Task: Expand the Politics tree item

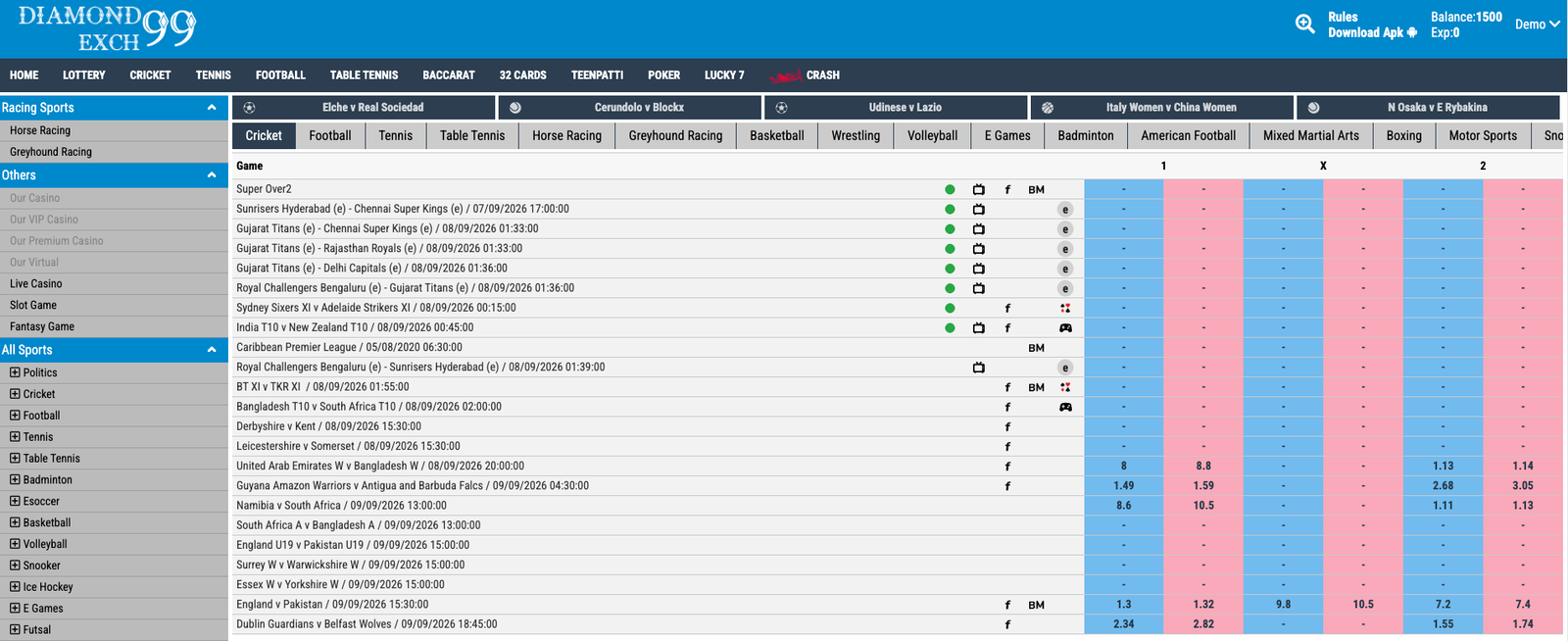Action: tap(15, 372)
